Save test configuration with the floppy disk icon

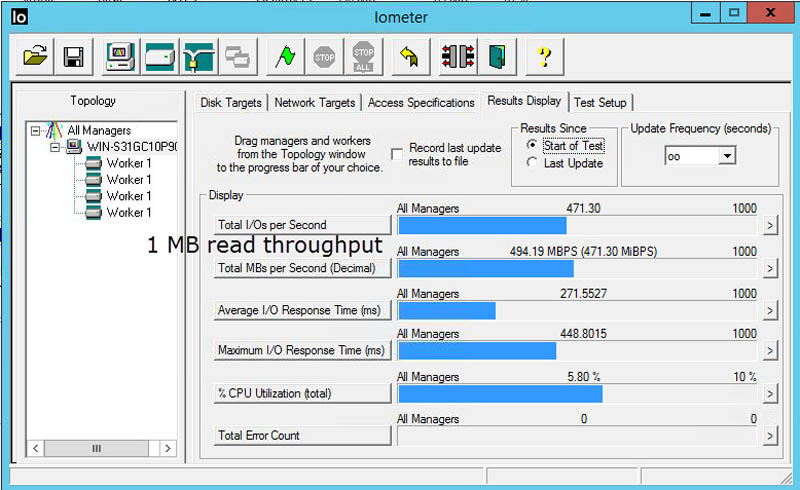73,56
